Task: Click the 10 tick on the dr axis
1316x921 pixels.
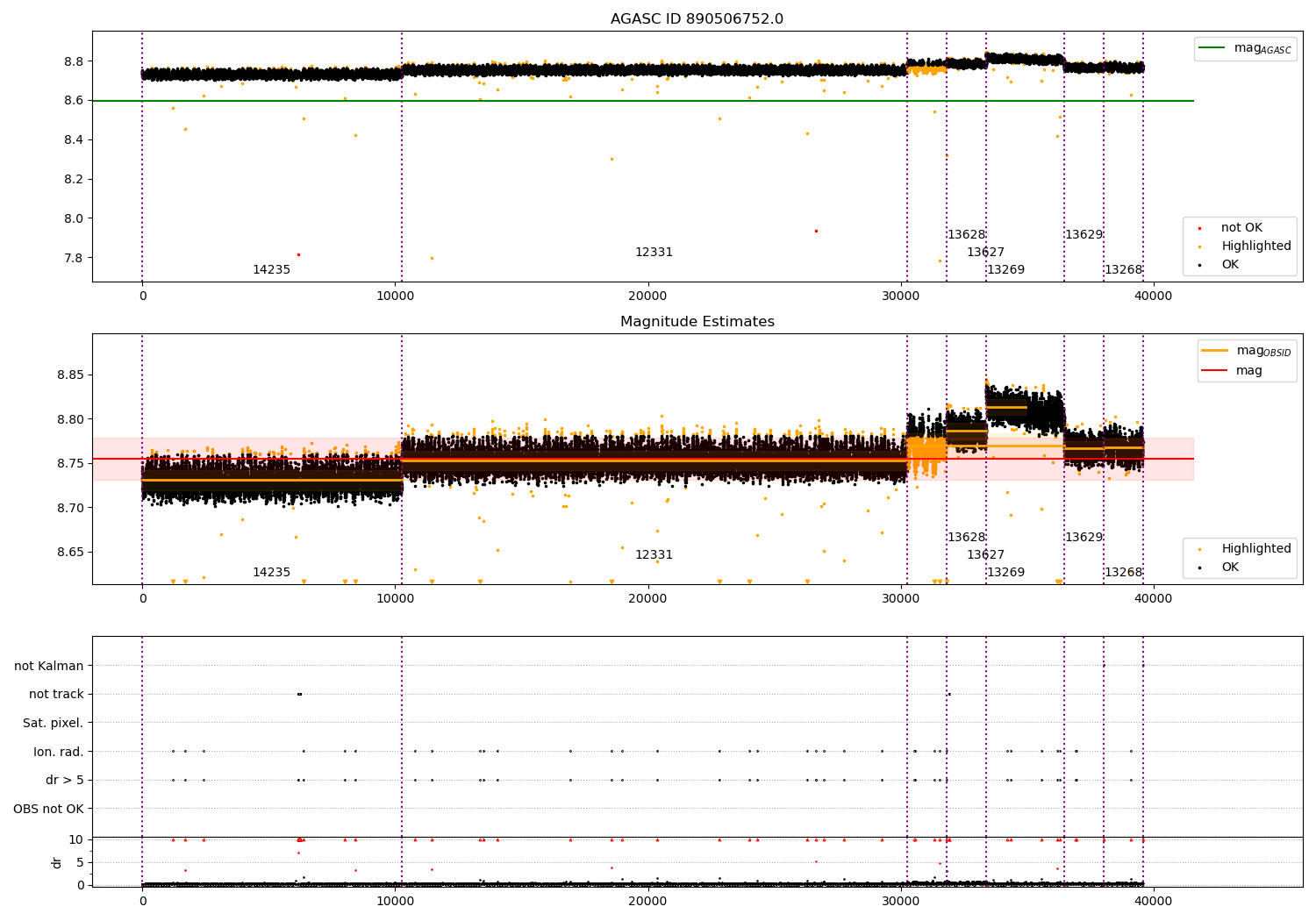Action: tap(76, 839)
